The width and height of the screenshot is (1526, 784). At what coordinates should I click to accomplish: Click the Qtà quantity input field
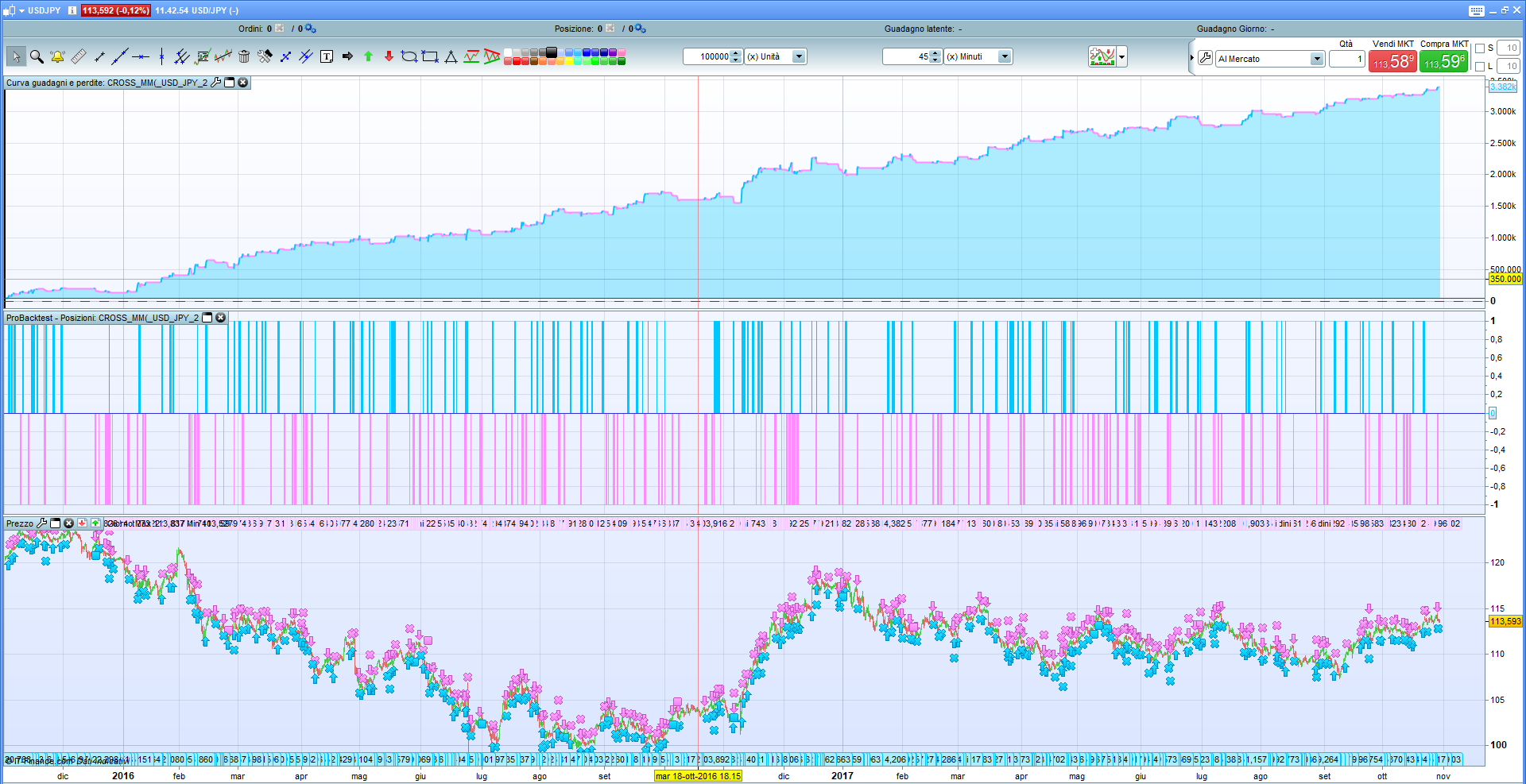[x=1346, y=59]
